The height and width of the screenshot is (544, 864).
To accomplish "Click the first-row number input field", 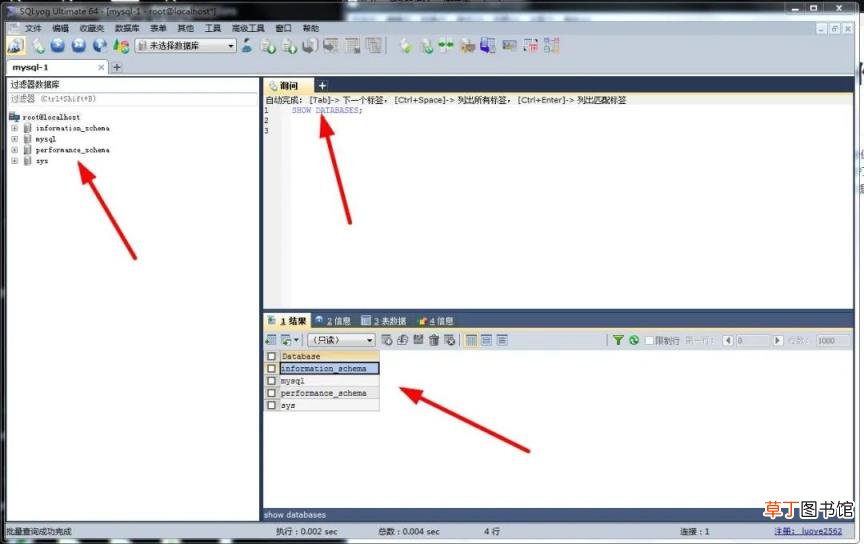I will [x=752, y=341].
